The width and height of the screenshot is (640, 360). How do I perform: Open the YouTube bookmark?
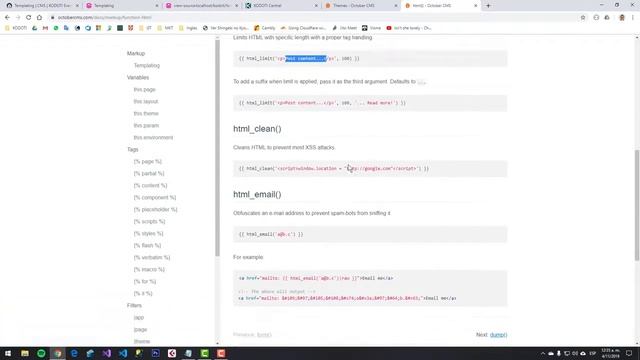(409, 28)
